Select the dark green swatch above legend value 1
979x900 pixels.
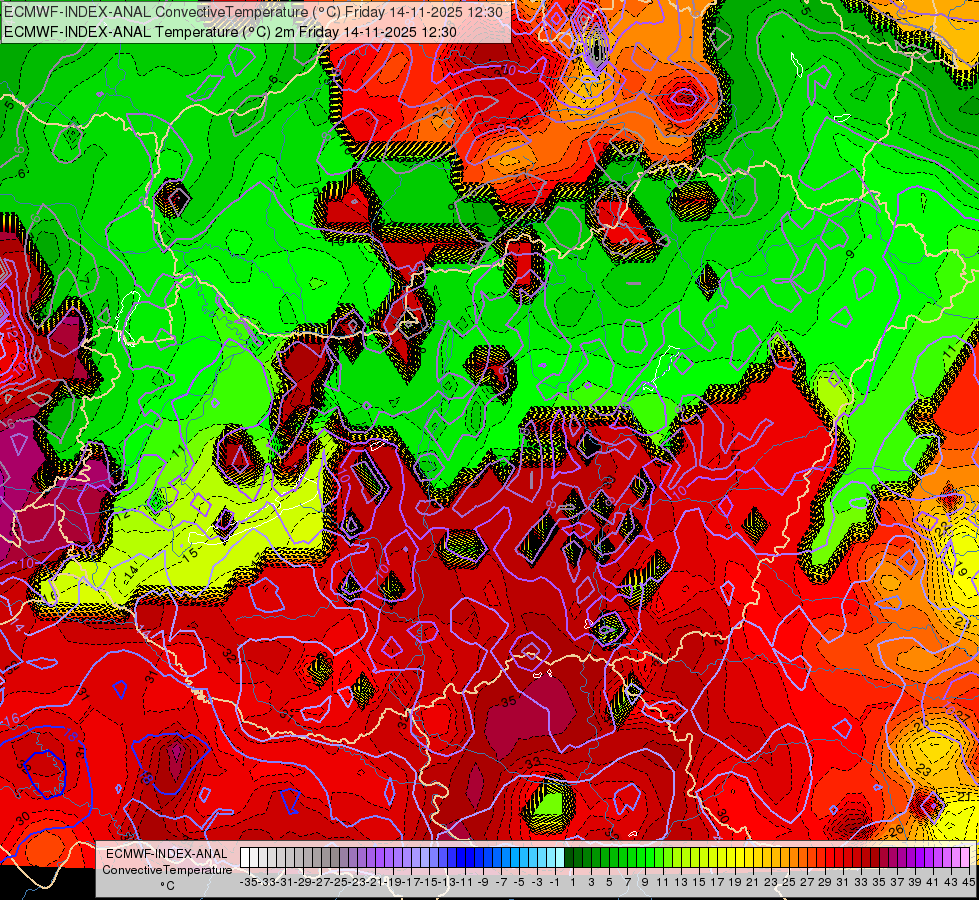[x=569, y=857]
